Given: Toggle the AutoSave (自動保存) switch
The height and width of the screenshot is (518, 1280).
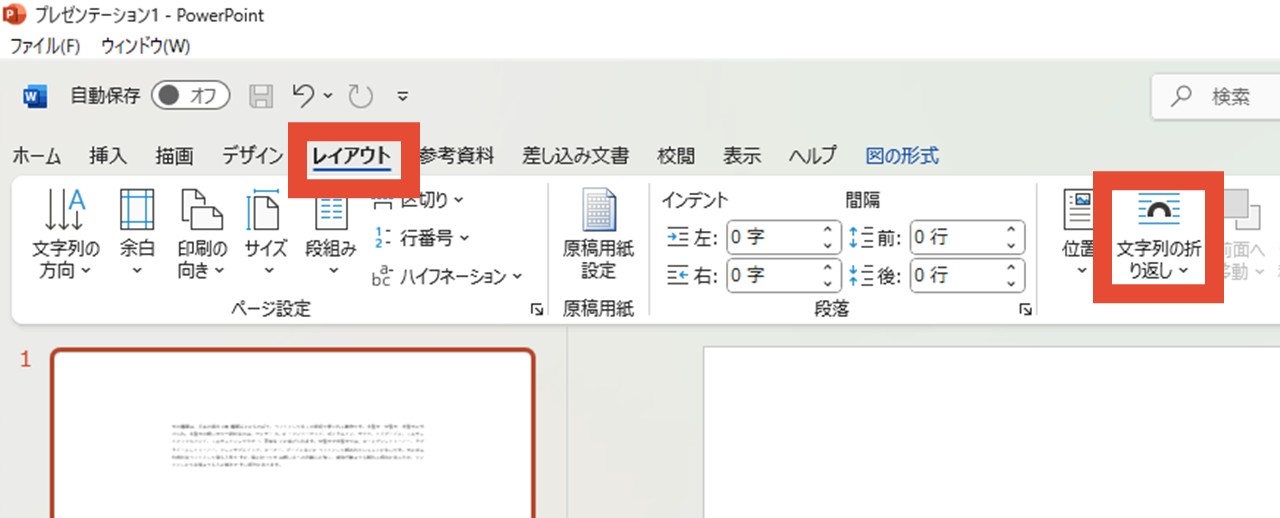Looking at the screenshot, I should click(190, 96).
